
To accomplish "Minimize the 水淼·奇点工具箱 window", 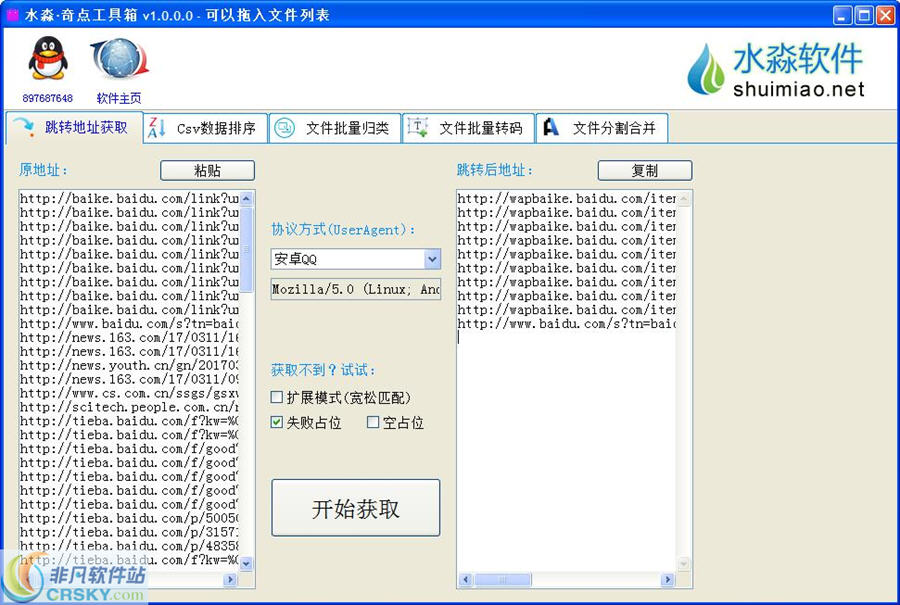I will (843, 15).
